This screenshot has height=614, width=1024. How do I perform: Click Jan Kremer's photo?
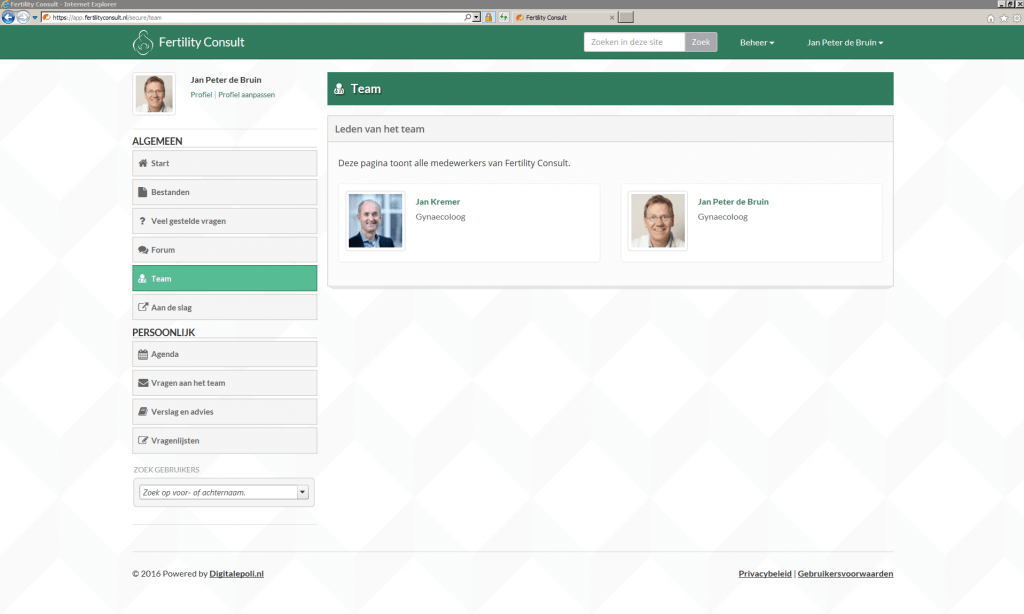376,221
